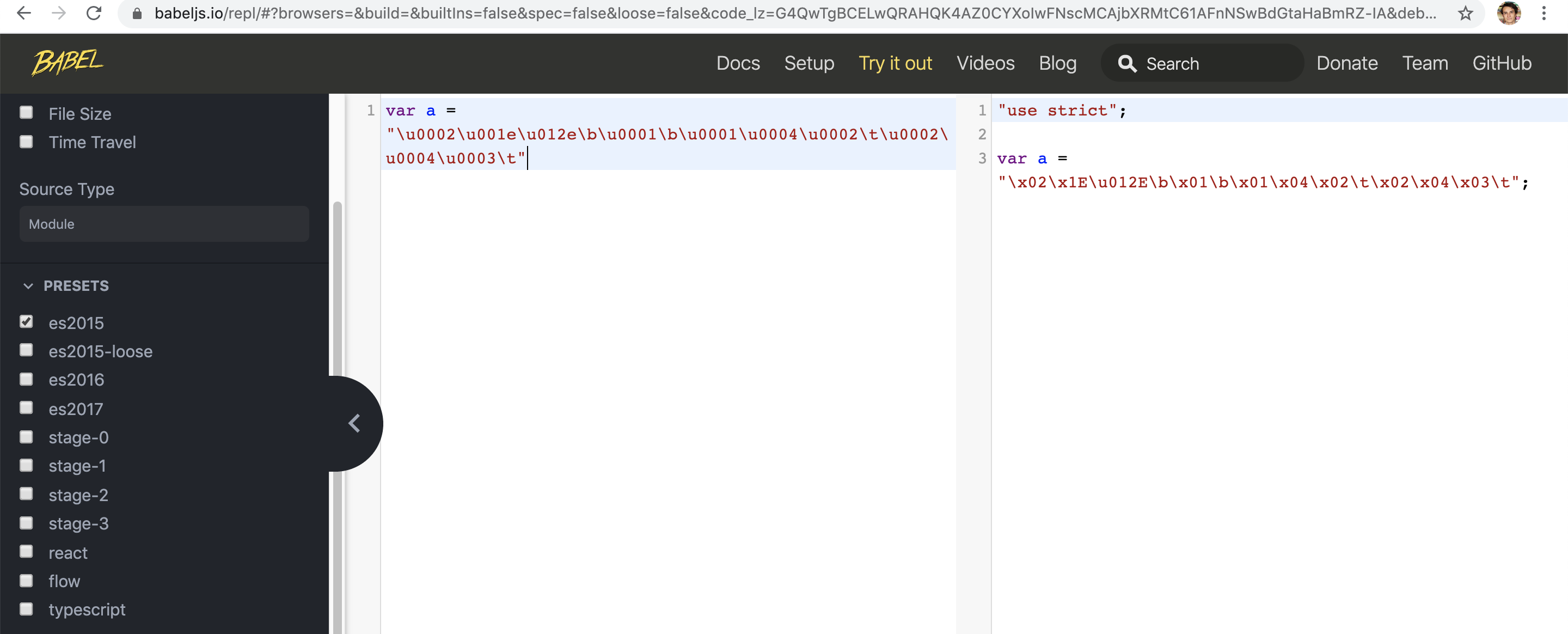Click the Babel logo
This screenshot has width=1568, height=634.
(x=68, y=62)
